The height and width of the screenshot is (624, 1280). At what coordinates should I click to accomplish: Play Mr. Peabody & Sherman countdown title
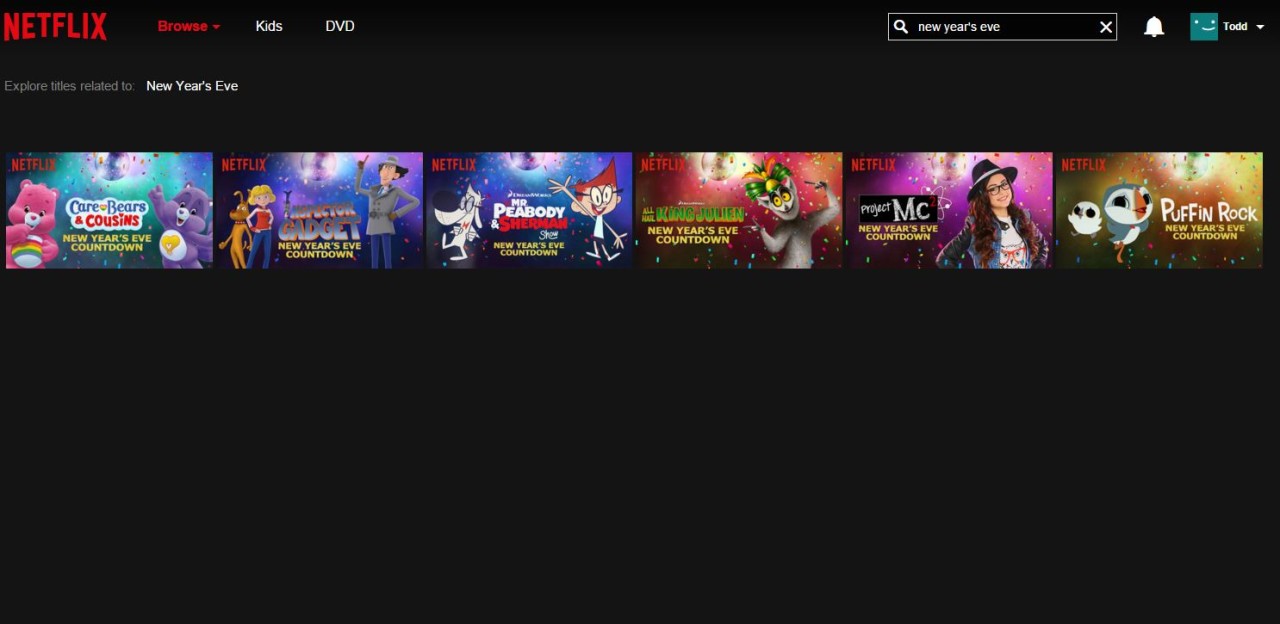click(x=529, y=210)
